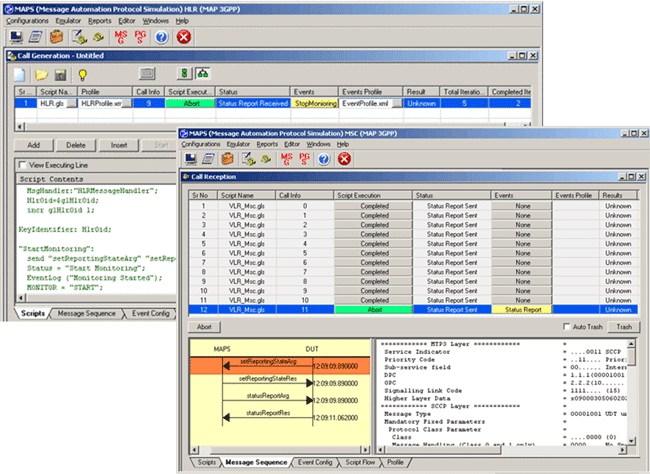
Task: Click red MSG icon in HLR toolbar
Action: [121, 37]
